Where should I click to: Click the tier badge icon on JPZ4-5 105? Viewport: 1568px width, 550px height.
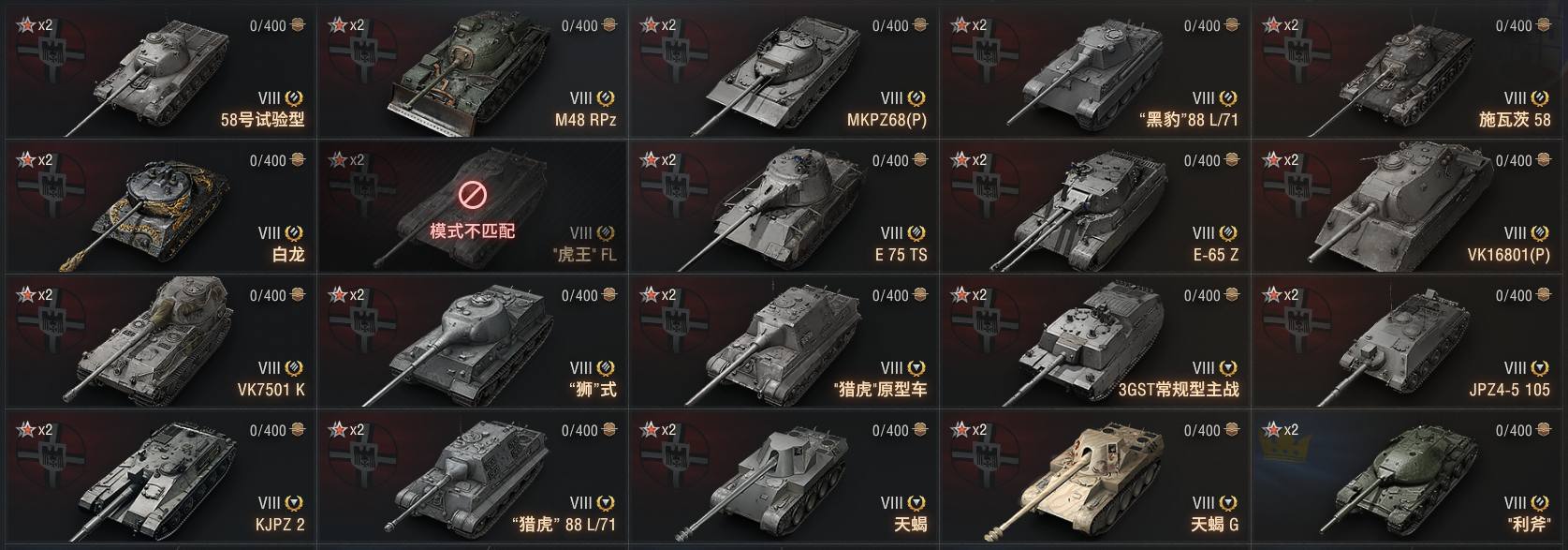[1540, 368]
